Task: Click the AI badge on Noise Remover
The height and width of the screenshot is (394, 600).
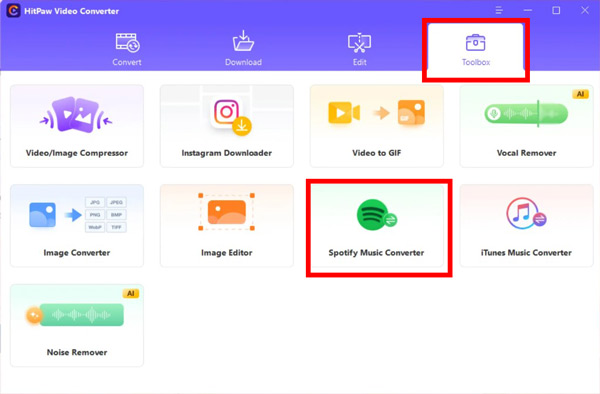Action: [x=130, y=293]
